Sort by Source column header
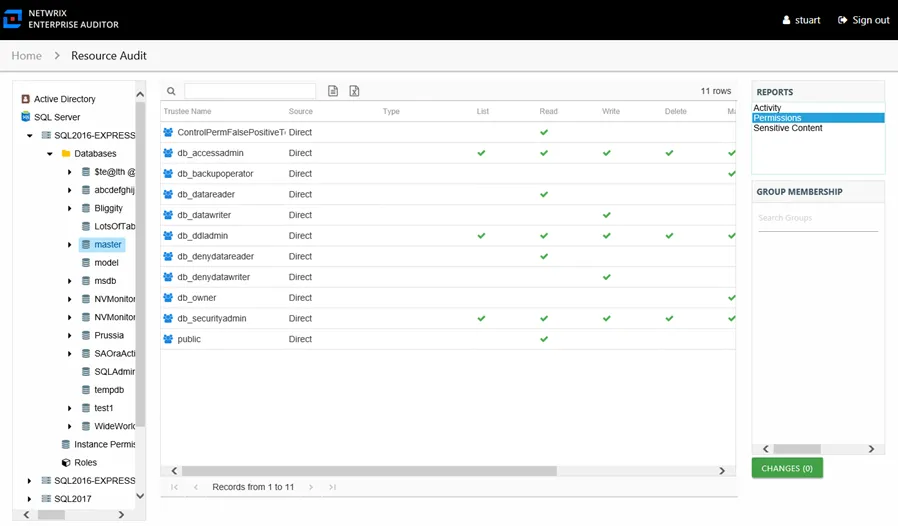 [301, 111]
